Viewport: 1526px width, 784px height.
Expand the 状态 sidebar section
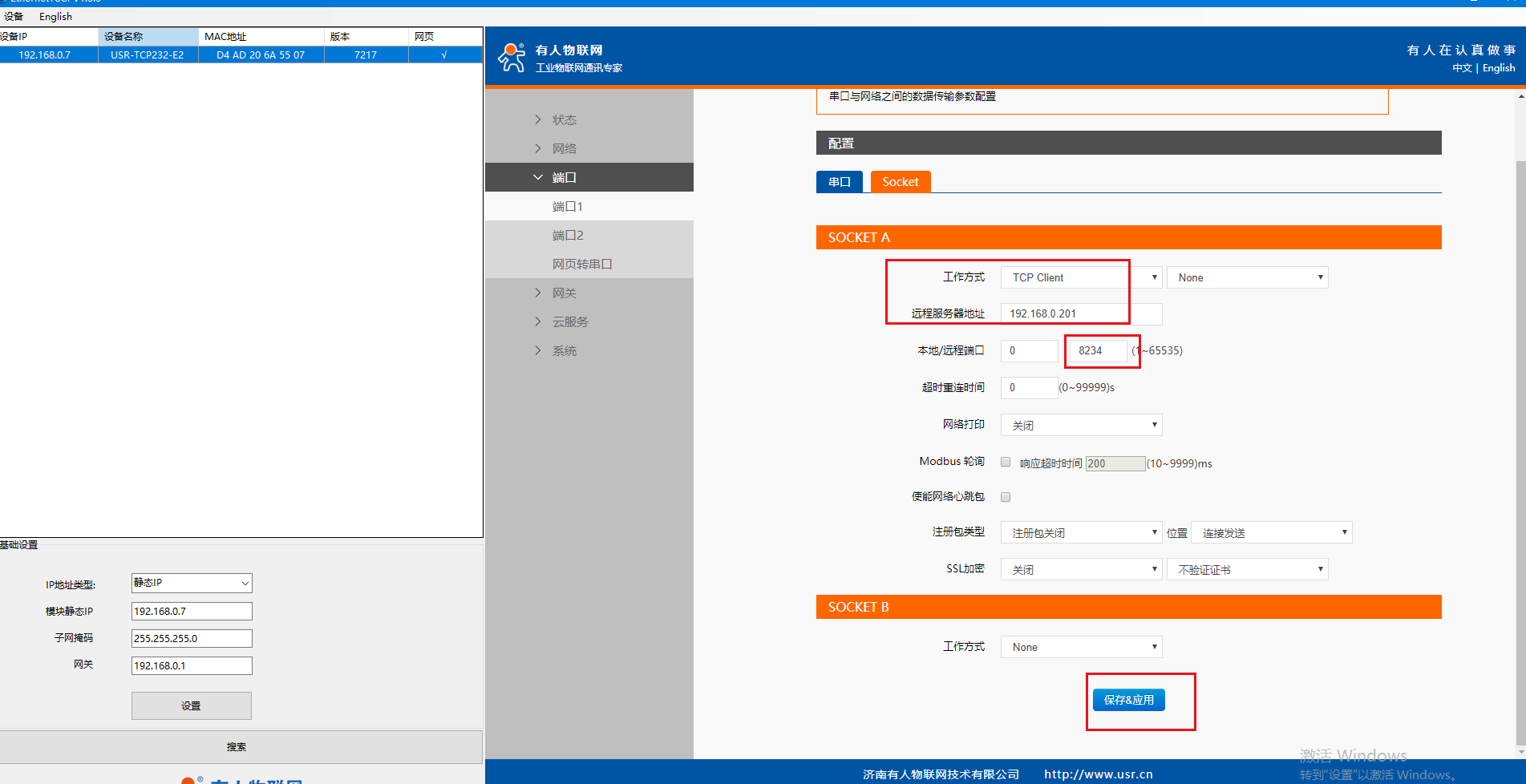coord(564,120)
